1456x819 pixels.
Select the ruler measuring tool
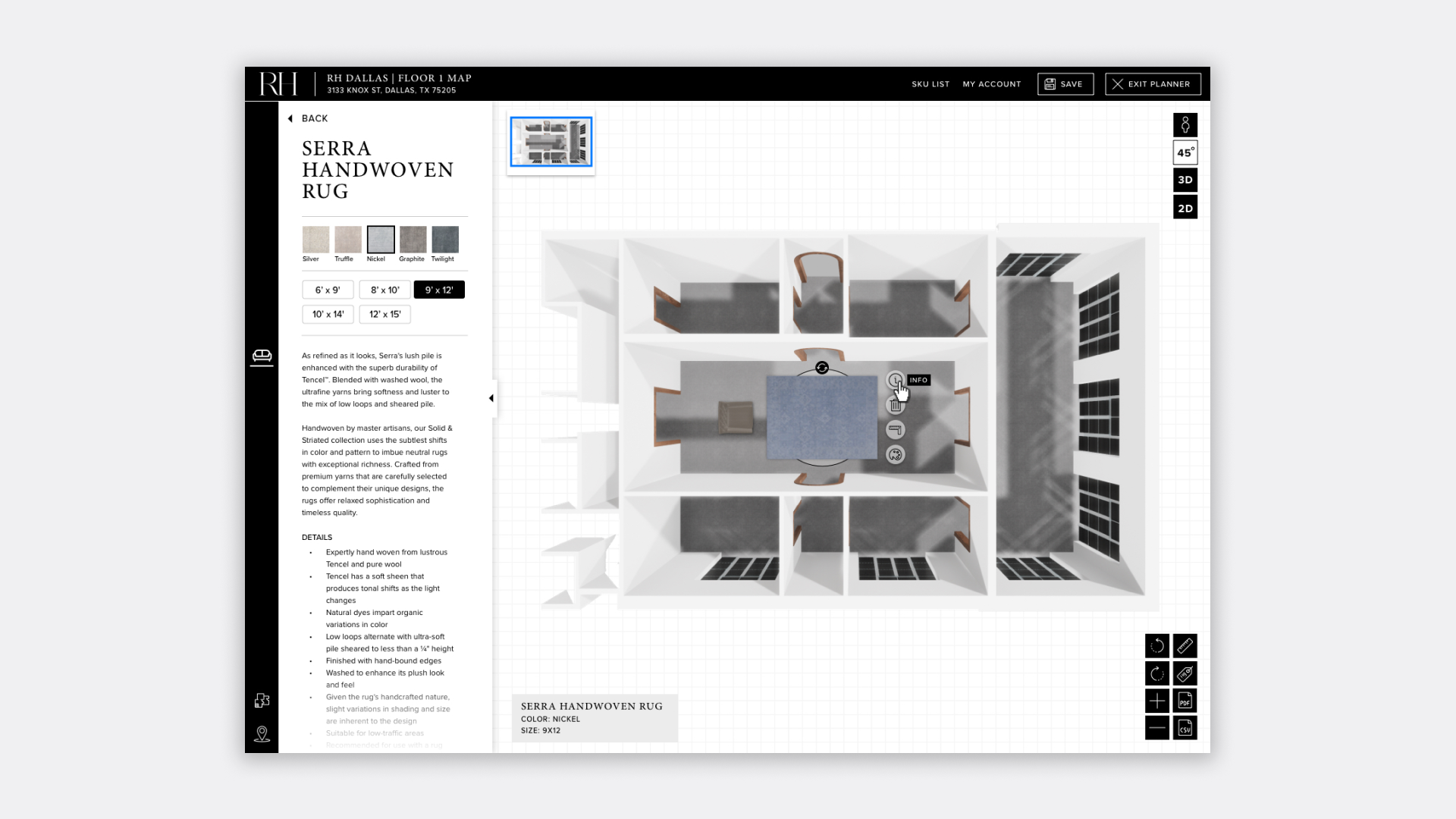tap(1185, 646)
